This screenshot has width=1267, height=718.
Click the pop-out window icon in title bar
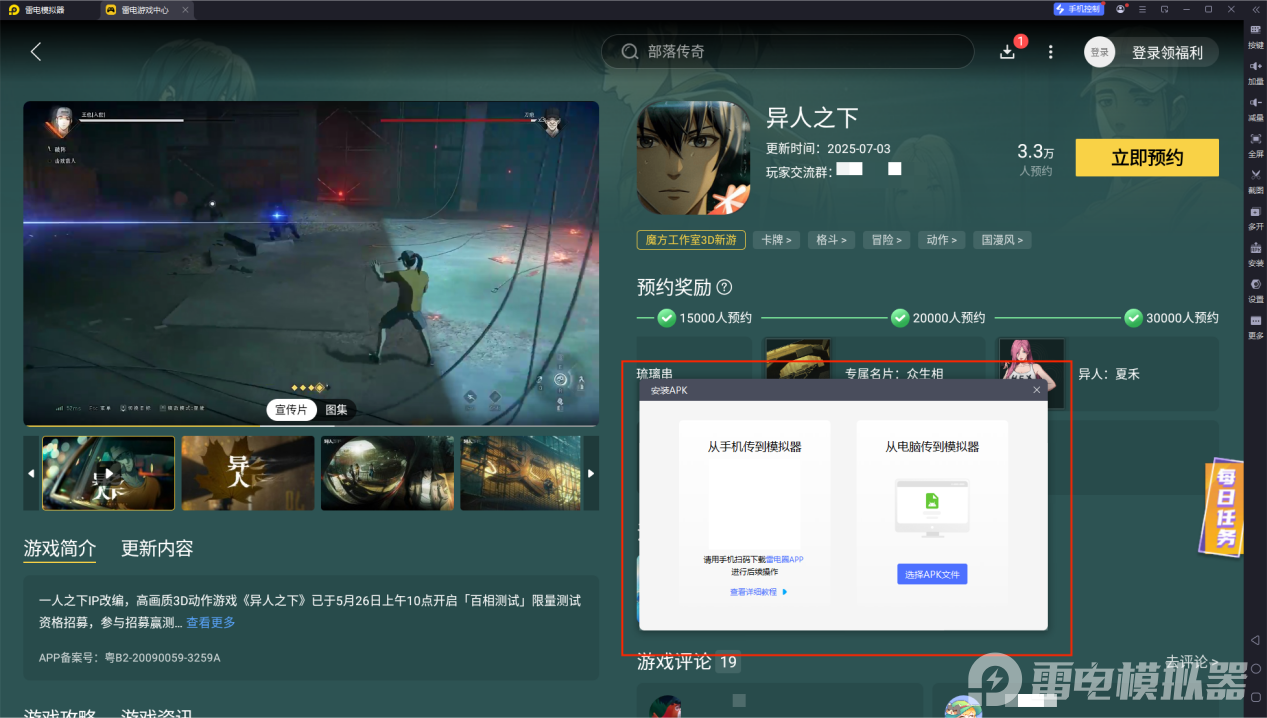[x=1164, y=9]
